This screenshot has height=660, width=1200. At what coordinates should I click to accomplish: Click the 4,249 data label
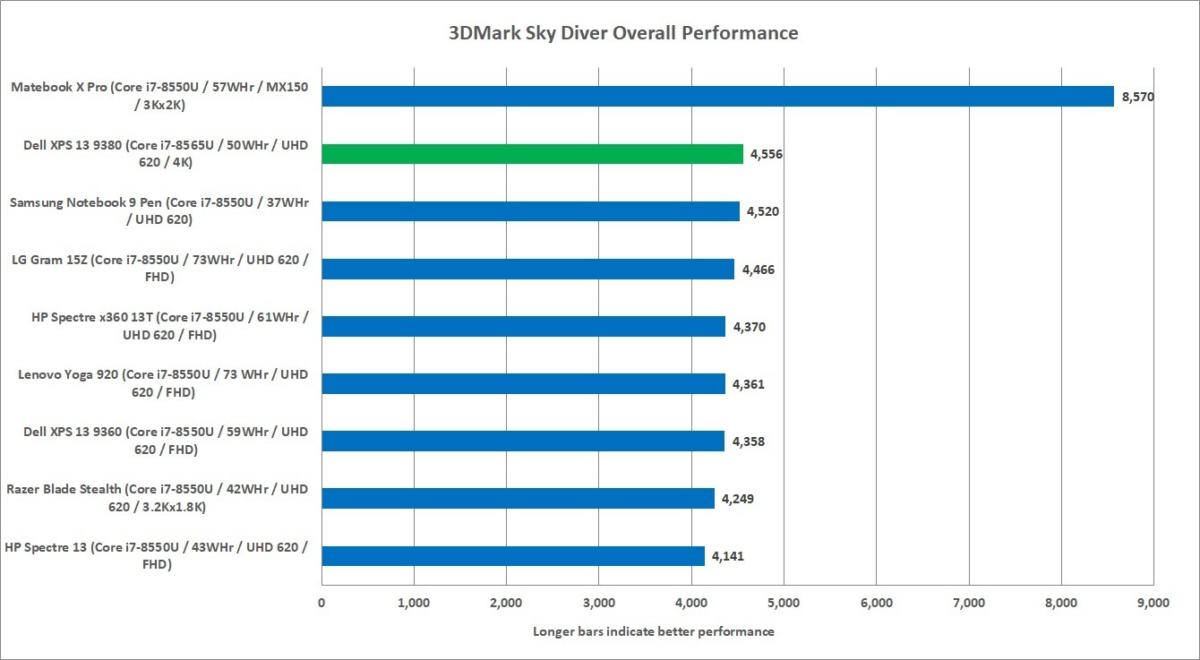click(x=739, y=499)
